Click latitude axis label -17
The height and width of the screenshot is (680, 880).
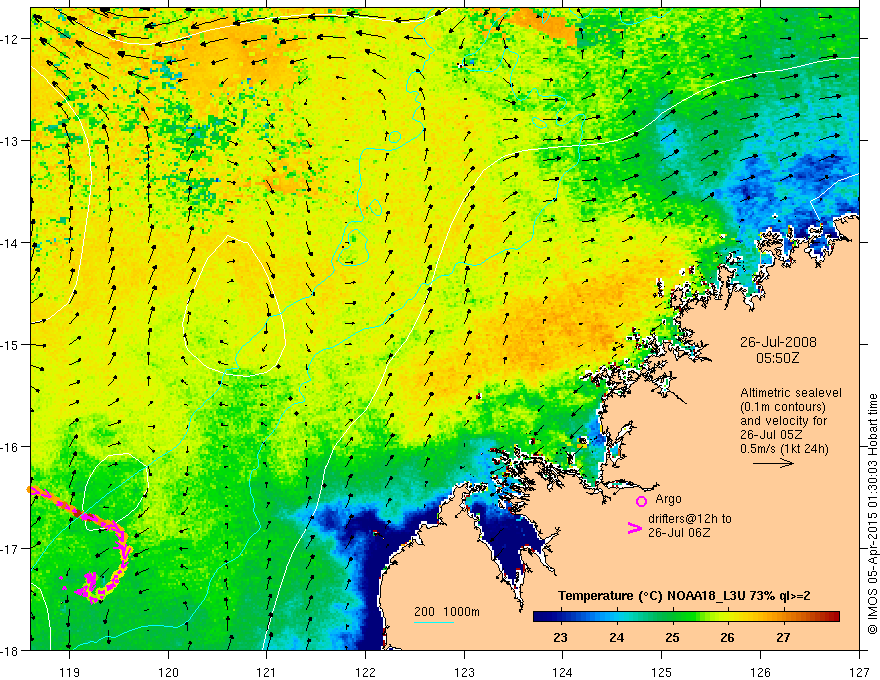pos(11,548)
